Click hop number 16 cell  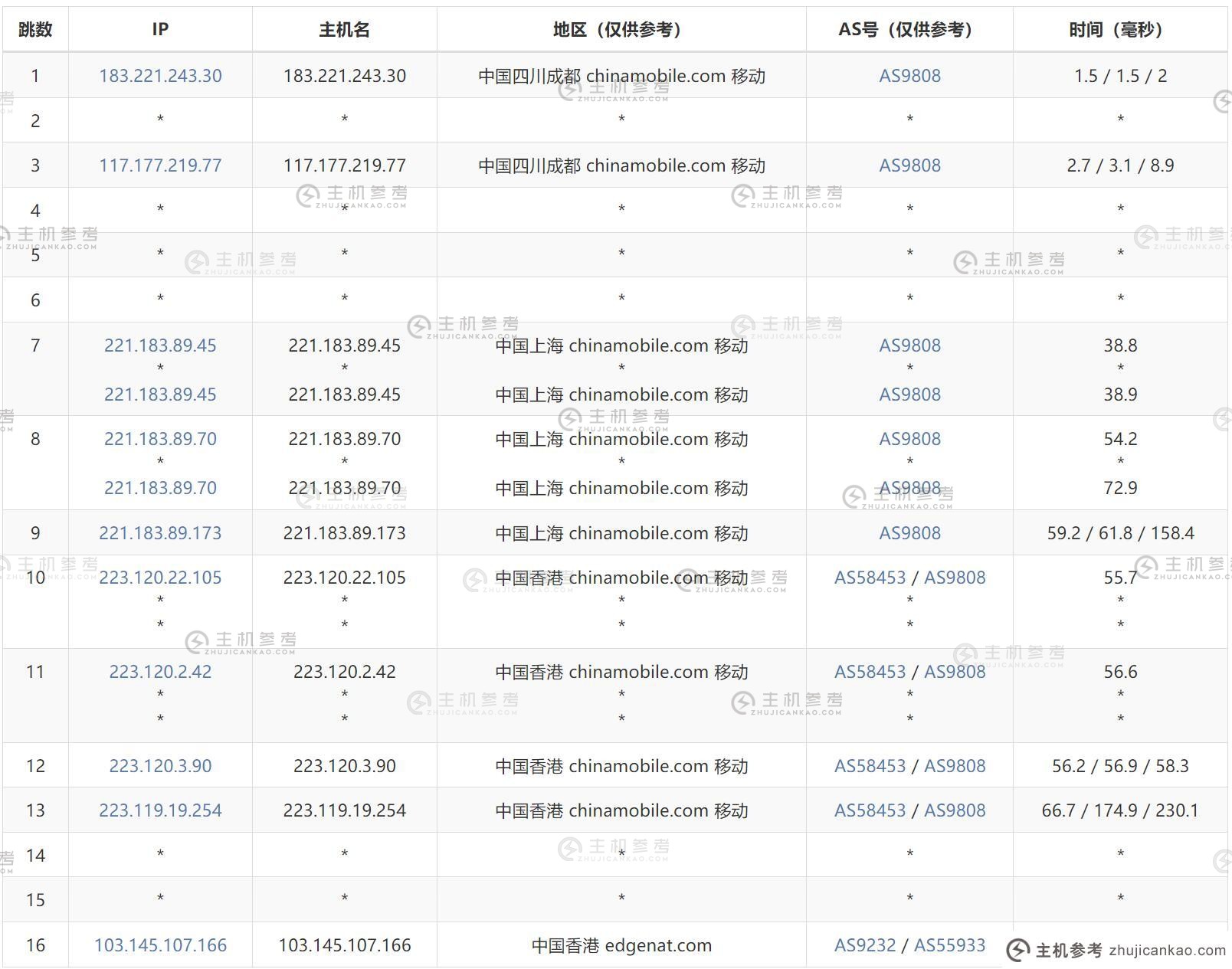pyautogui.click(x=35, y=945)
